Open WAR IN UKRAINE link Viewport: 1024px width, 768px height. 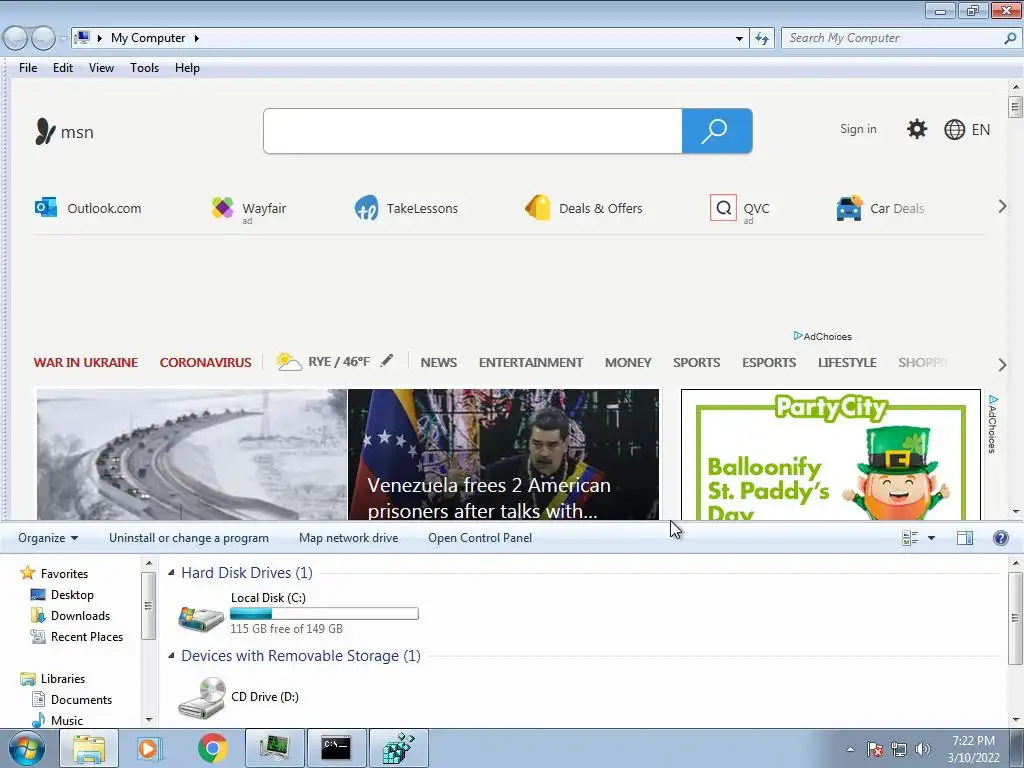[x=86, y=362]
